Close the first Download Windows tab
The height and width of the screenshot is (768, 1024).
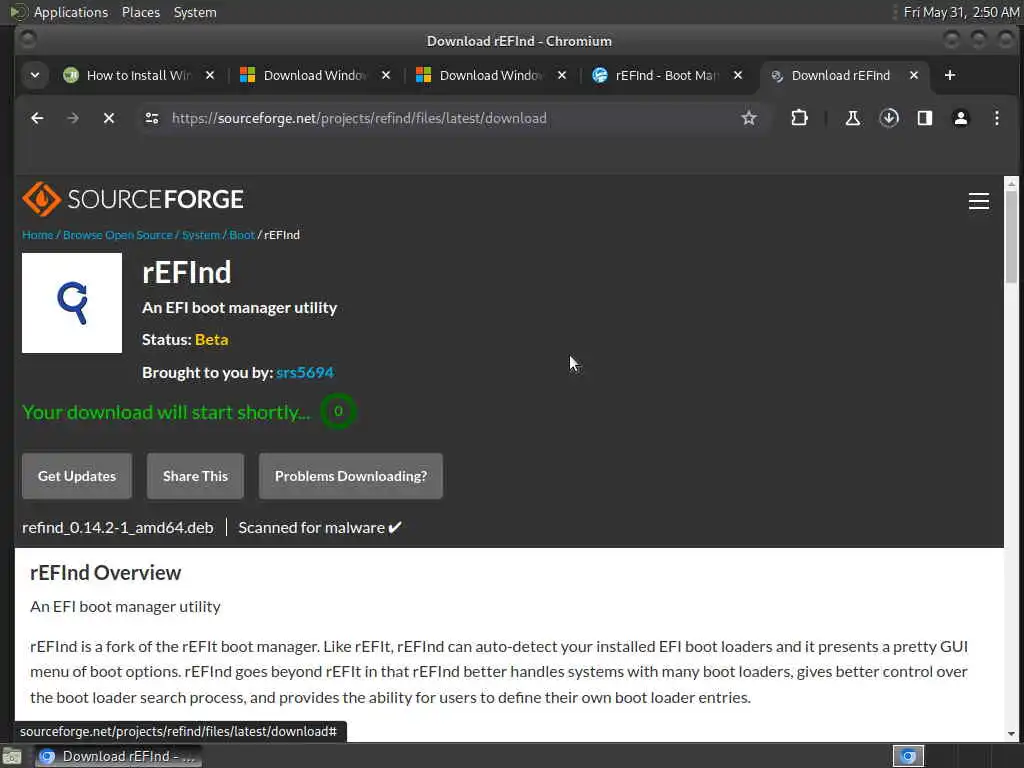pos(386,75)
